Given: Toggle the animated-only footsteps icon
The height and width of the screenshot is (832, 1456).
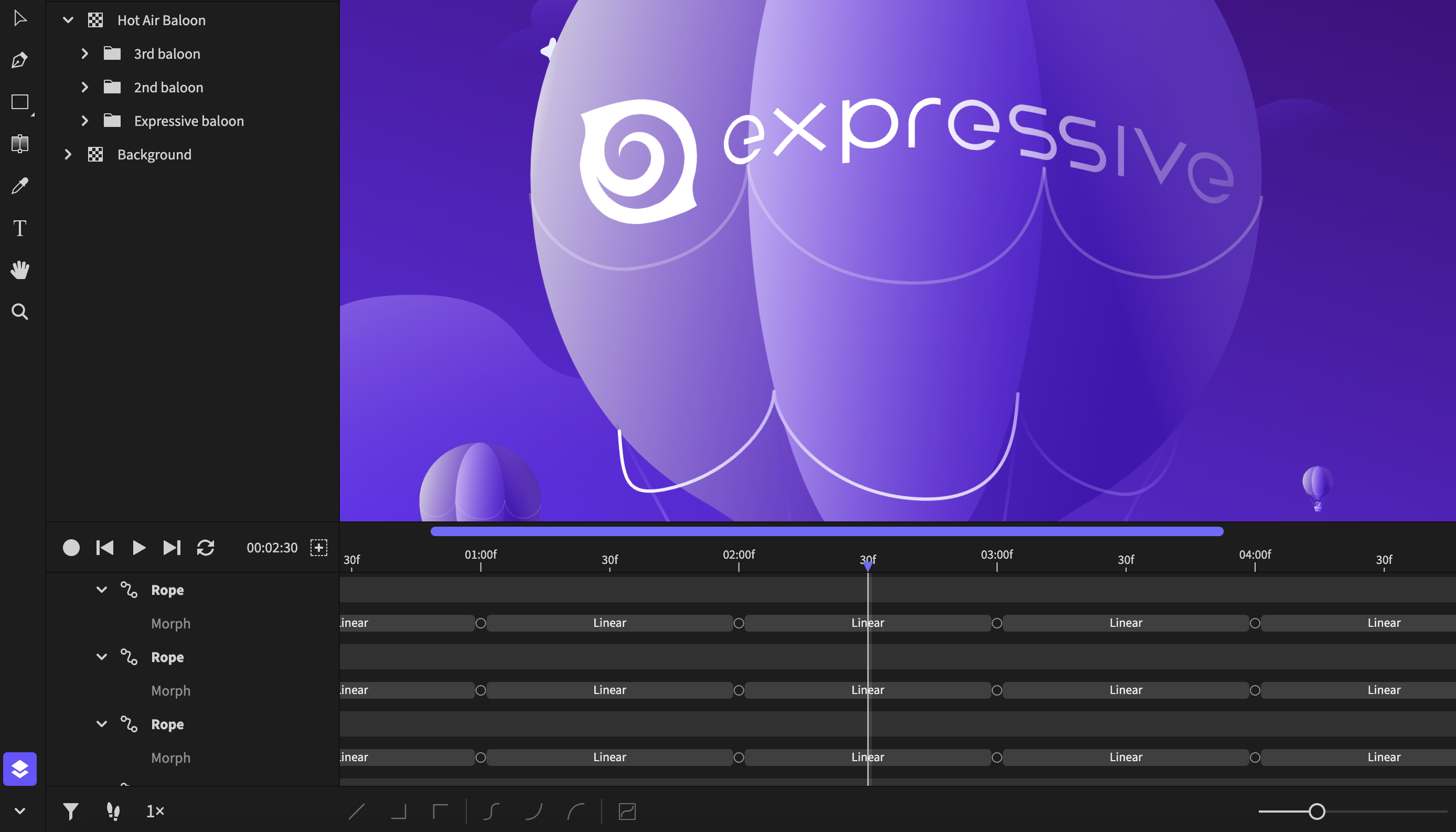Looking at the screenshot, I should pyautogui.click(x=113, y=812).
